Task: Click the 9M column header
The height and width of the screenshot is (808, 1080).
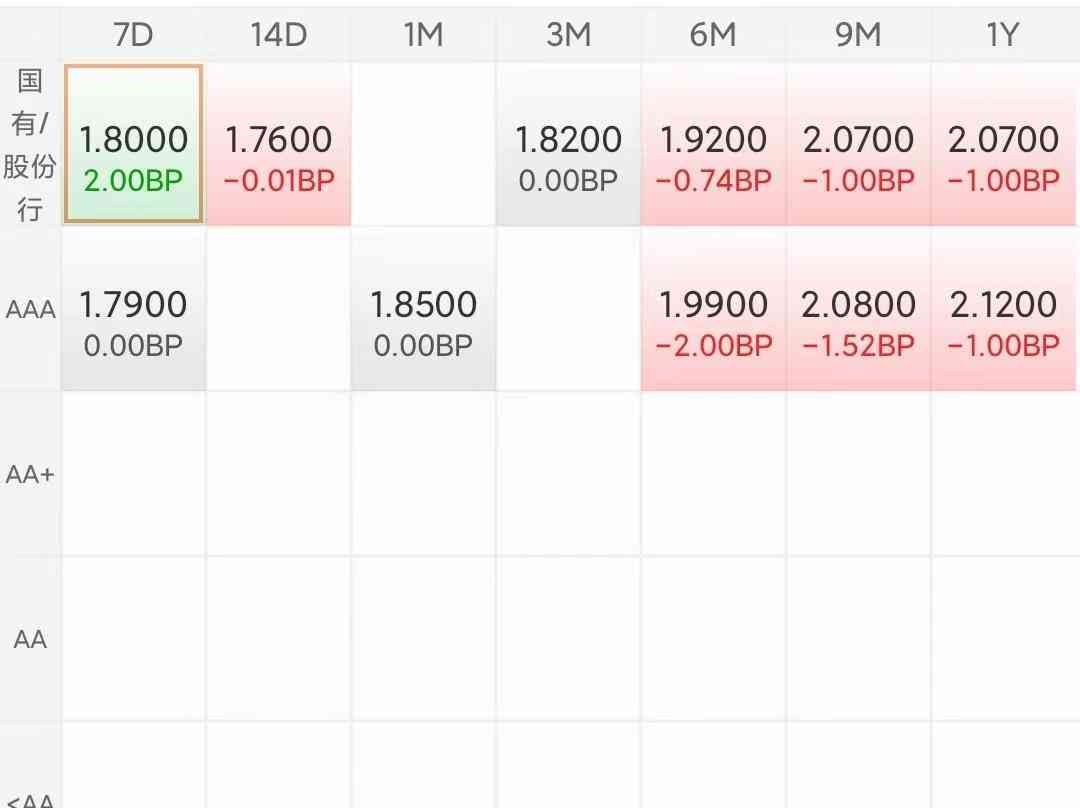Action: [858, 35]
